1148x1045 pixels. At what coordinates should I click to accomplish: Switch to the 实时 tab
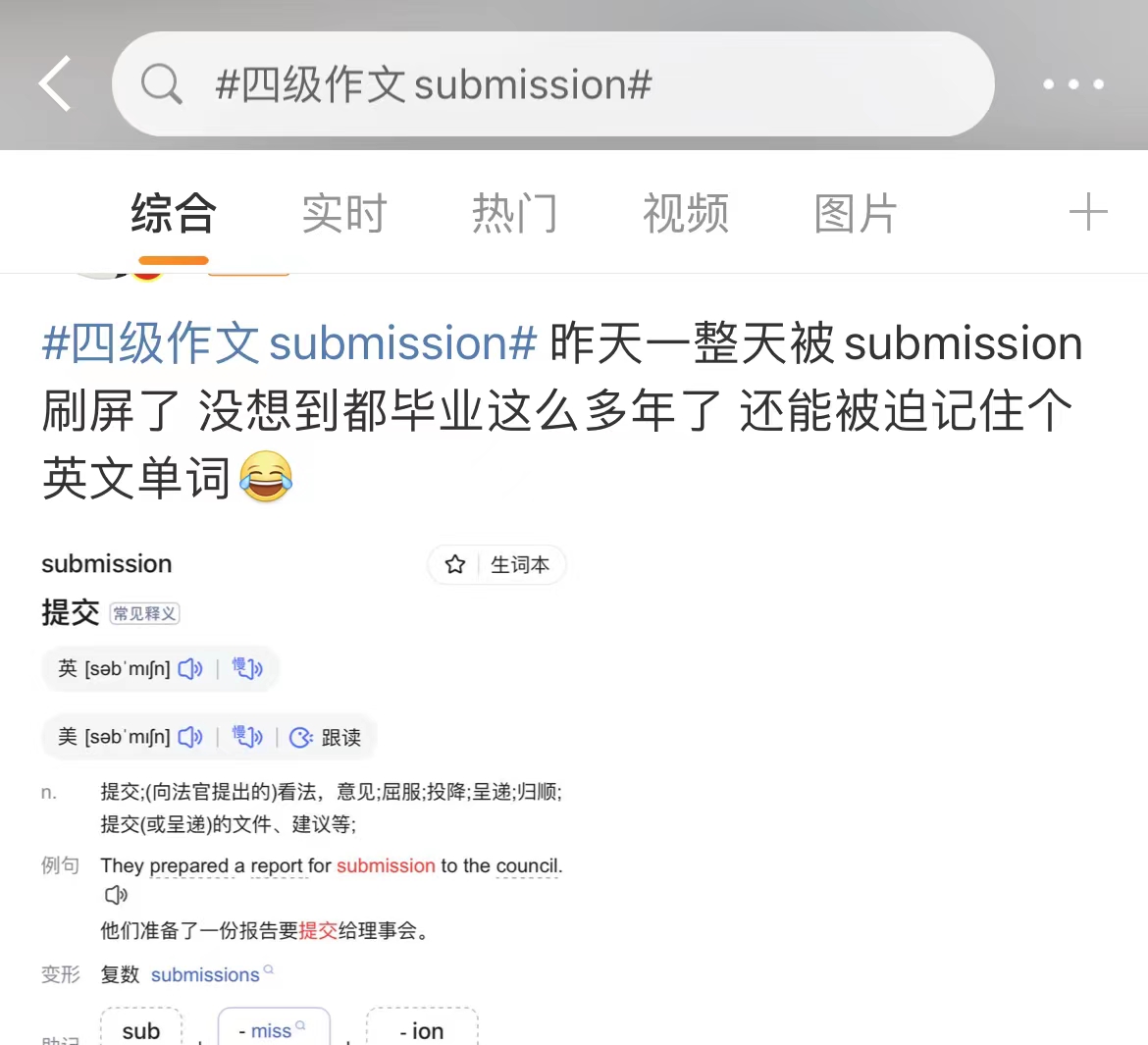[344, 213]
